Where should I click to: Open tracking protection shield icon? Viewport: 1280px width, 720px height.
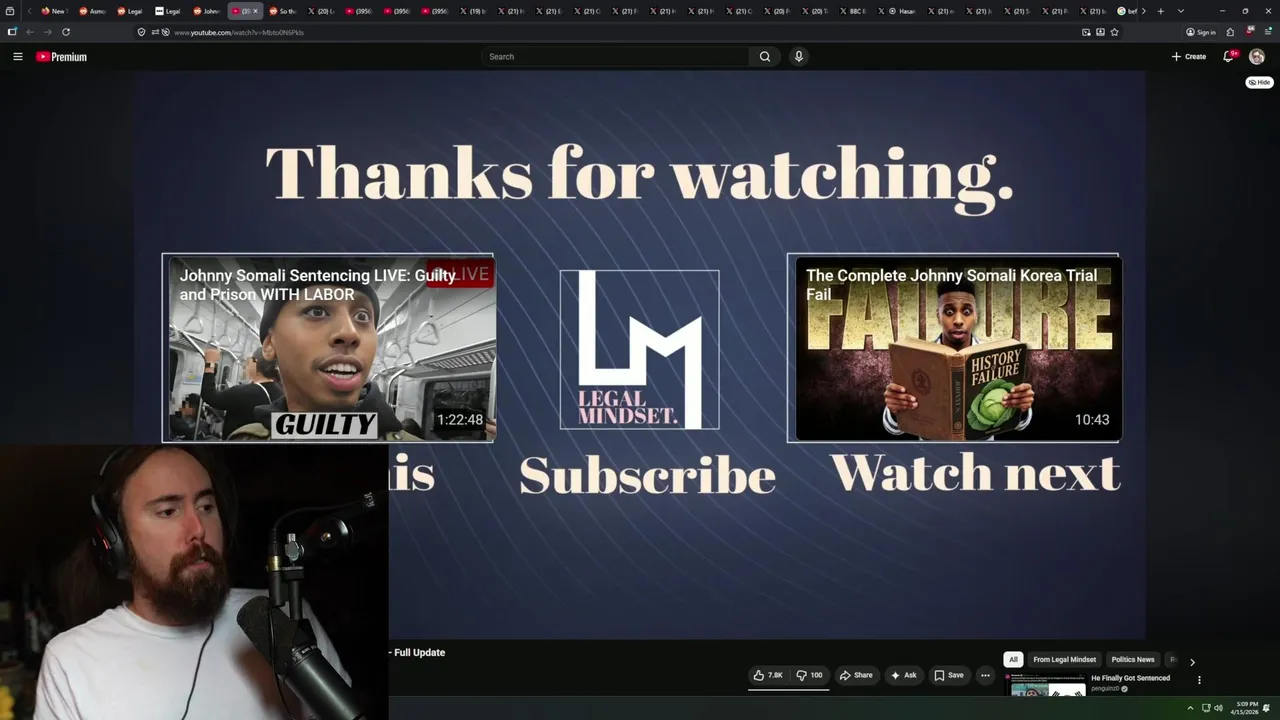pos(141,32)
